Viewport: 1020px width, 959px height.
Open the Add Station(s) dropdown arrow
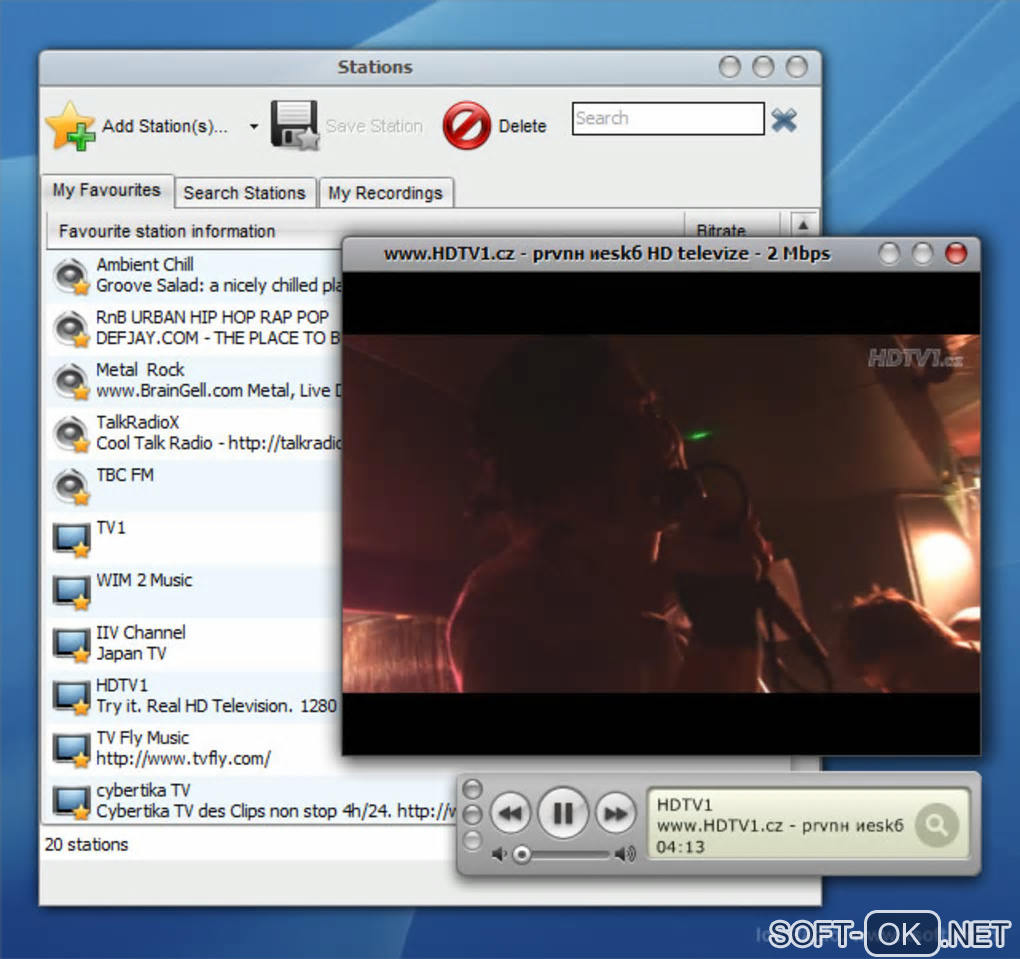[x=253, y=127]
